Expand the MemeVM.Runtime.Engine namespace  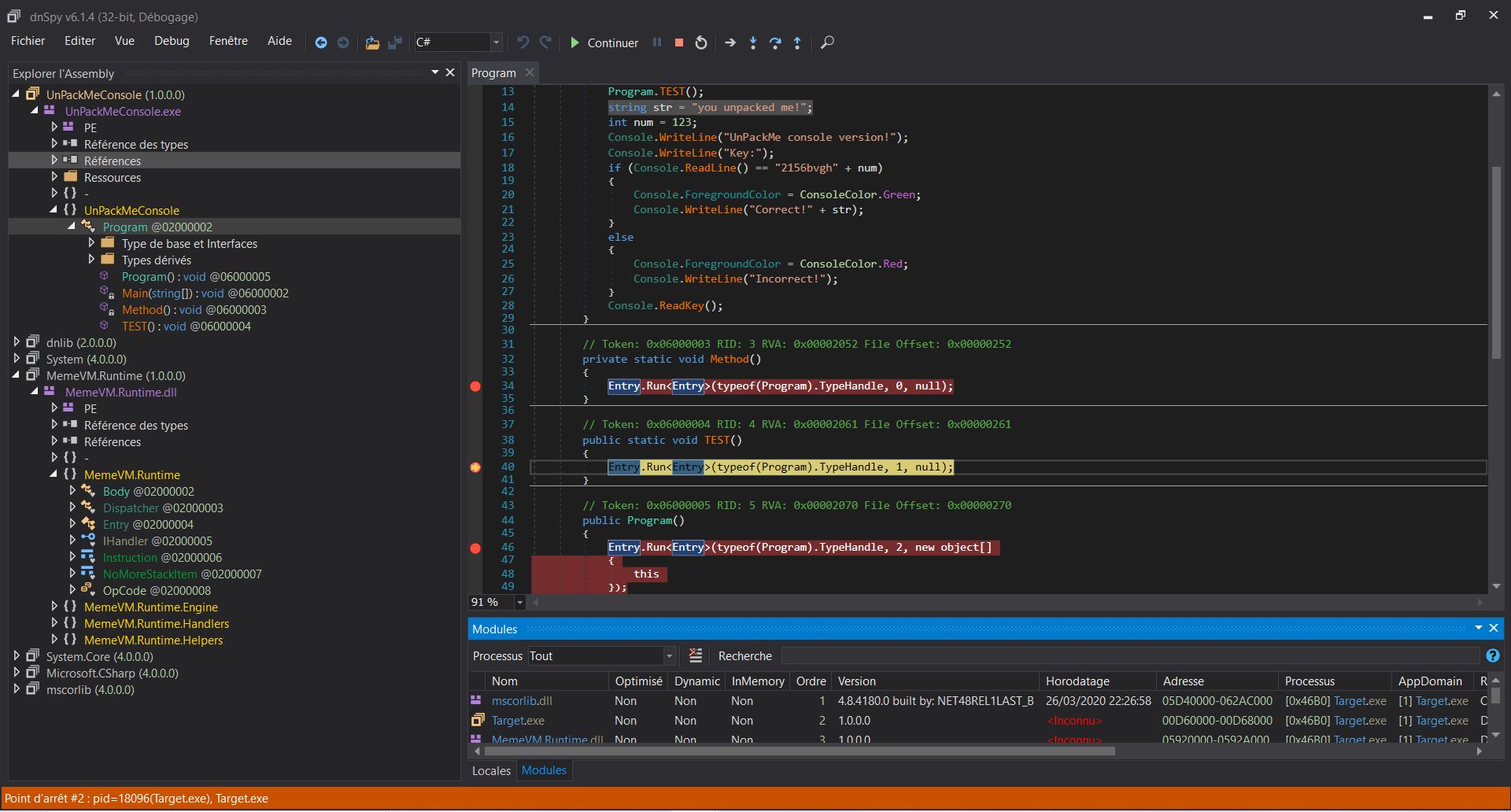pyautogui.click(x=54, y=607)
